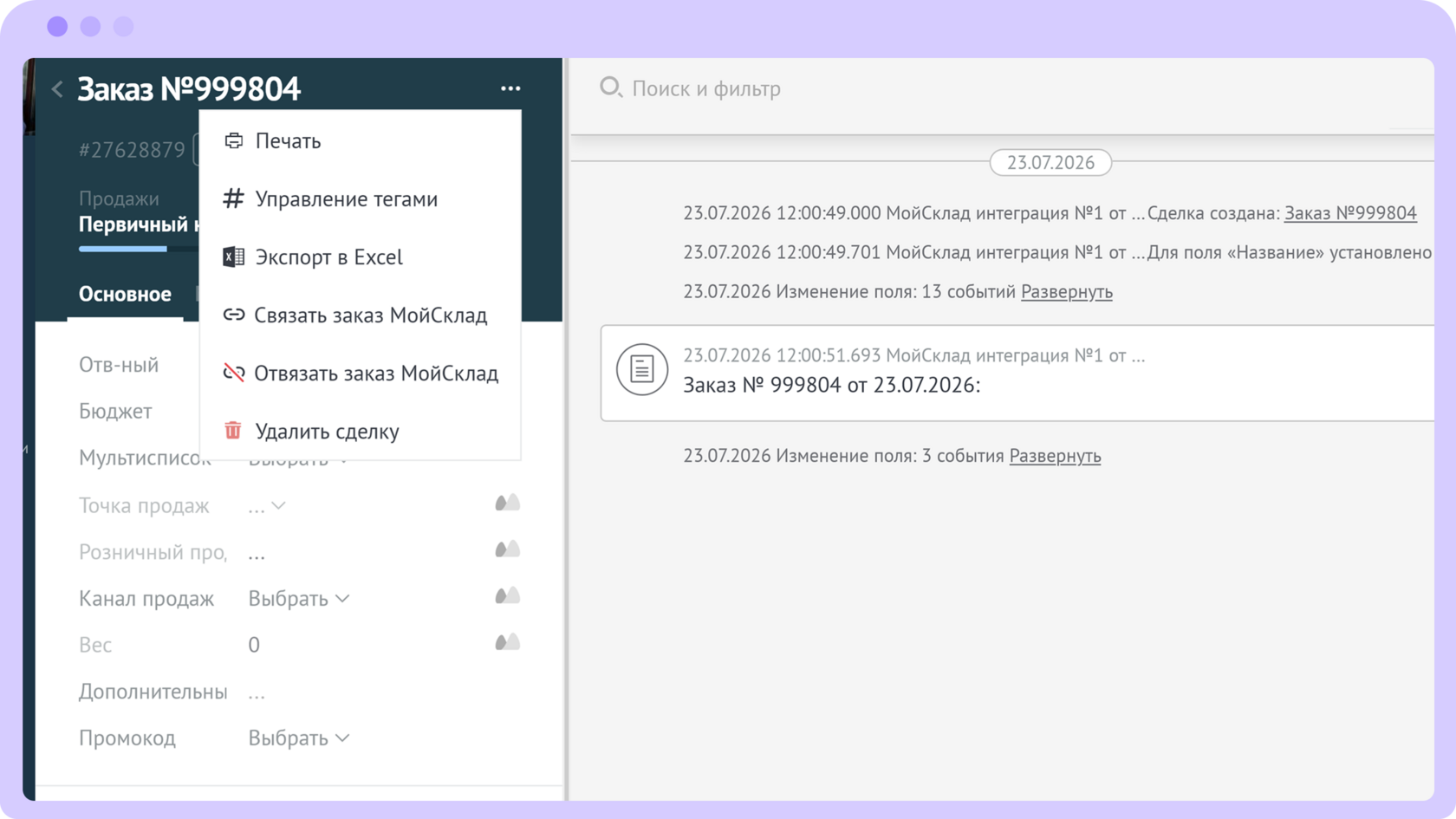Click the 23.07.2026 date badge
Screen dimensions: 1456x819
tap(1050, 163)
